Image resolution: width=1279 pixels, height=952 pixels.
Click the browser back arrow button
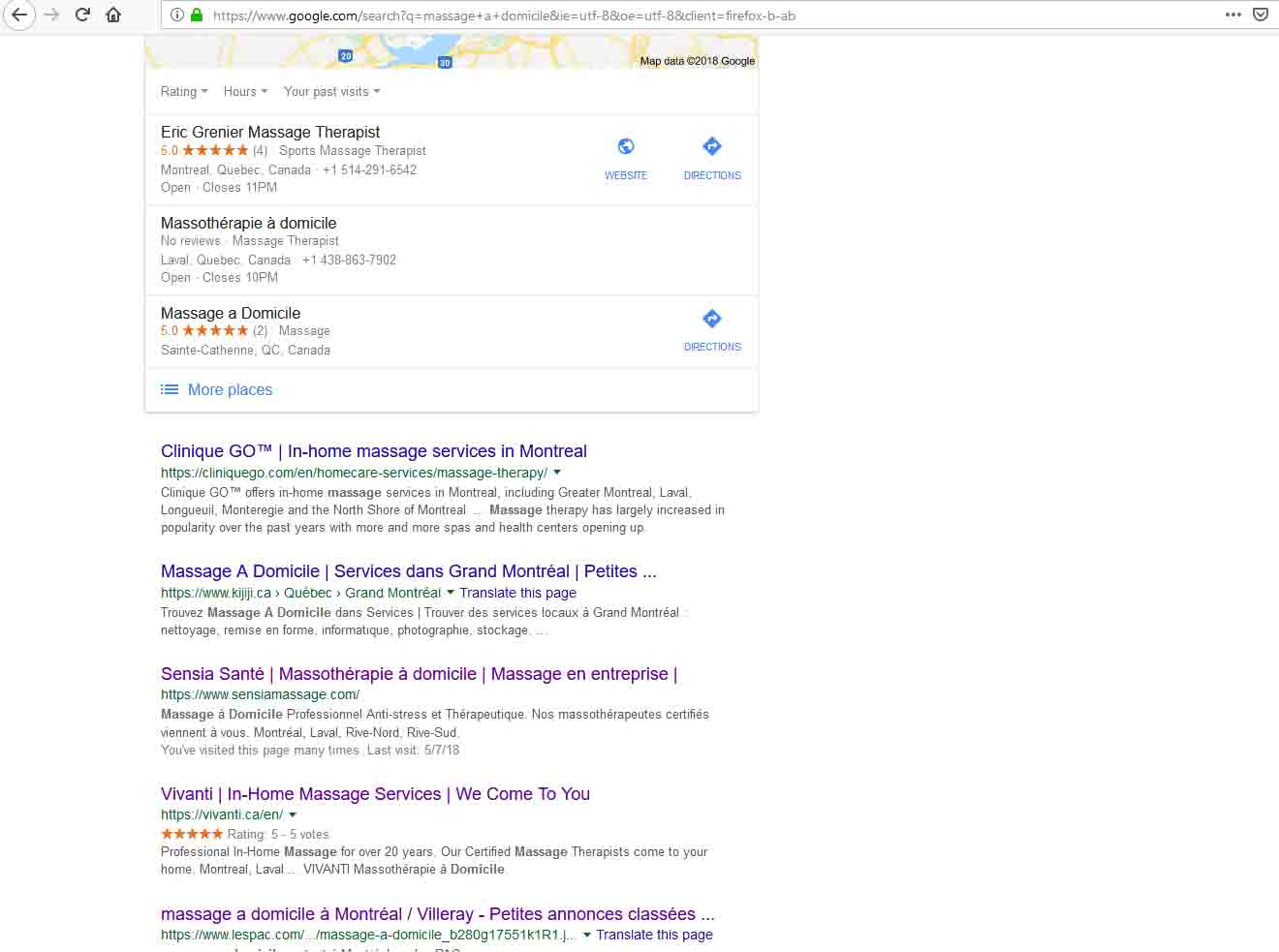19,15
